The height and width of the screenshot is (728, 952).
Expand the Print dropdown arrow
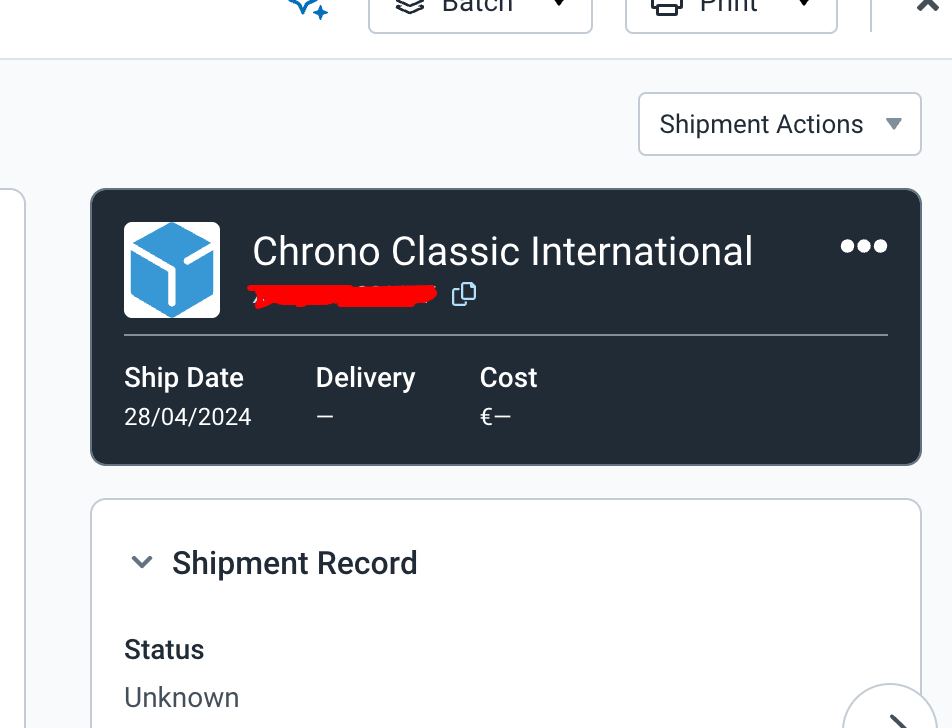pyautogui.click(x=804, y=3)
